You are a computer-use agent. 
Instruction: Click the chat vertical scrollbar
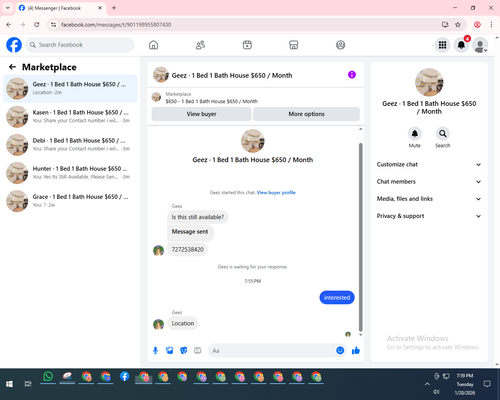click(360, 237)
